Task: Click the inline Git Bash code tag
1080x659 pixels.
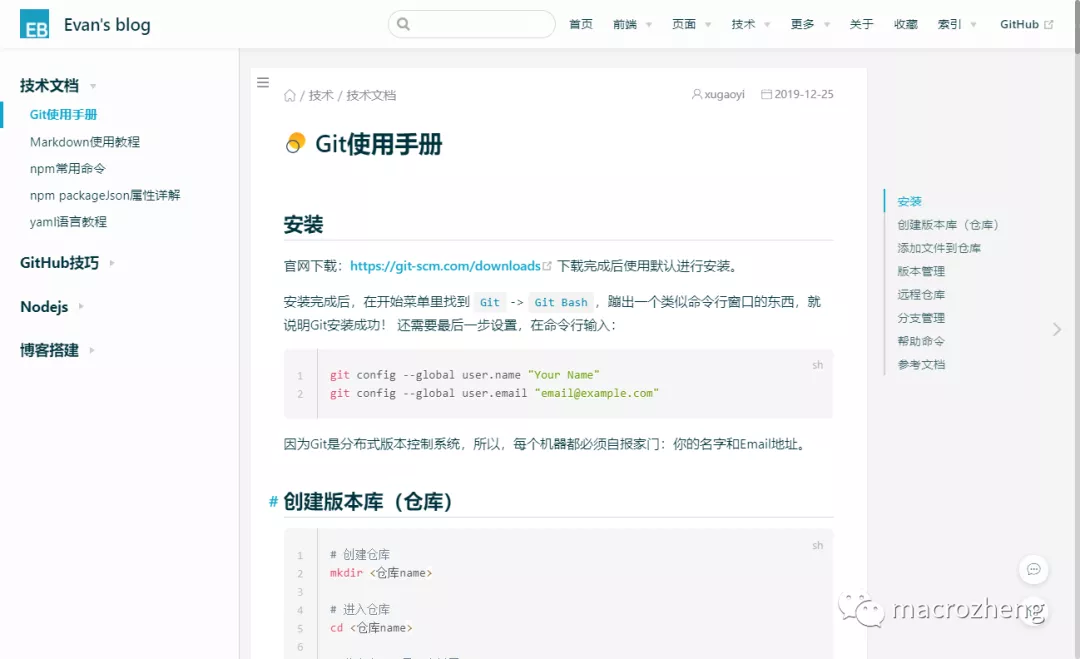Action: coord(561,302)
